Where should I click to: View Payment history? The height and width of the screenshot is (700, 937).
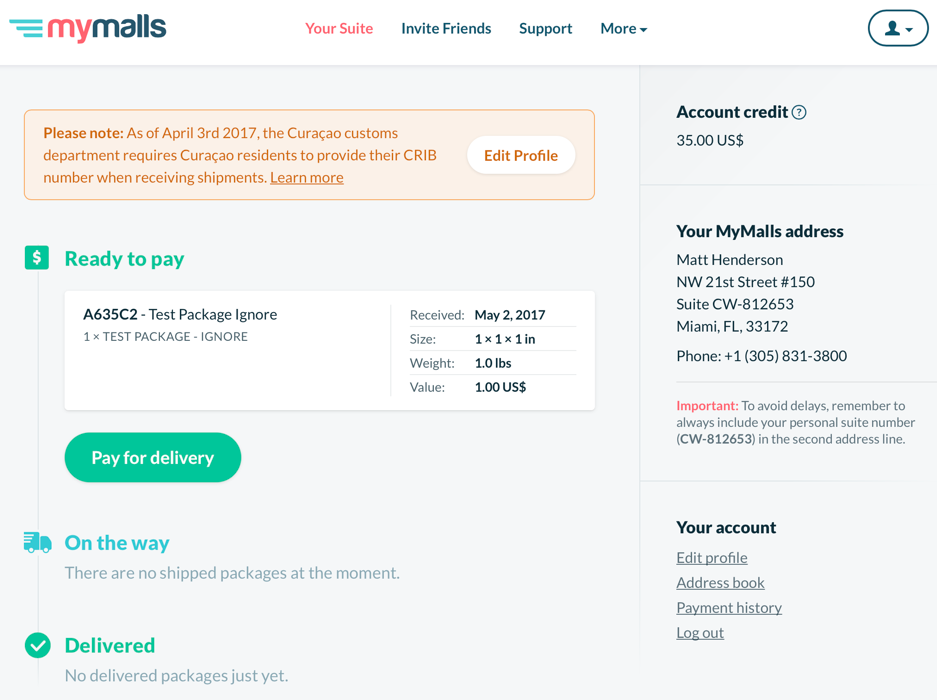coord(729,607)
